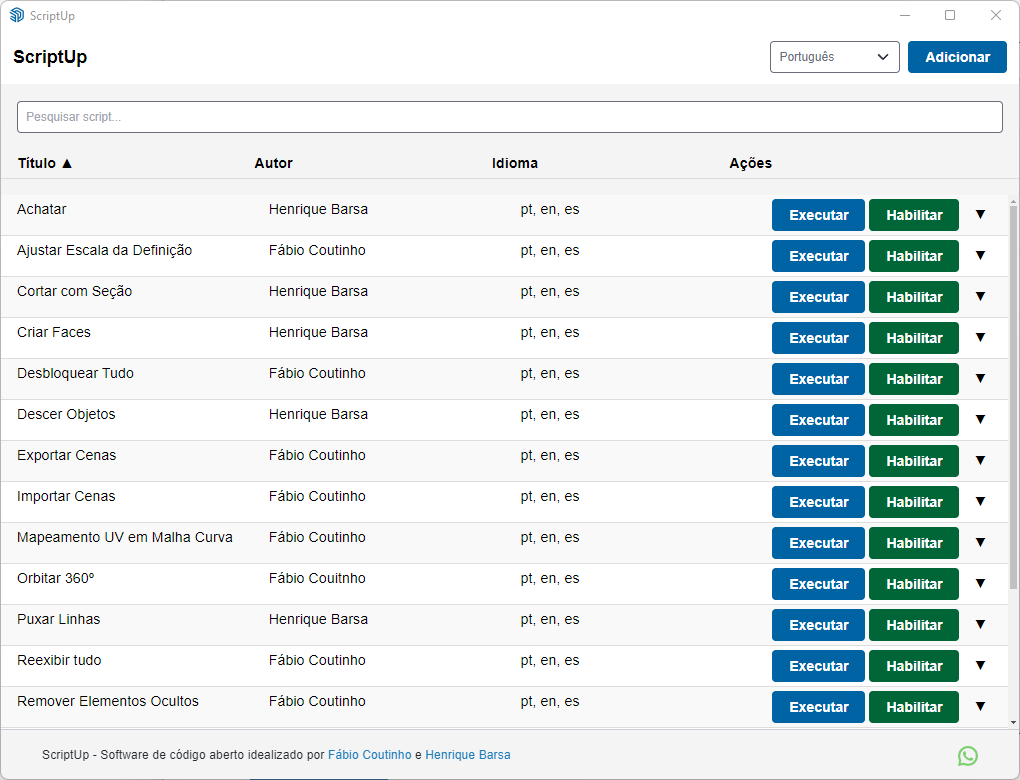This screenshot has height=780, width=1020.
Task: Run the Importar Cenas script
Action: coord(818,502)
